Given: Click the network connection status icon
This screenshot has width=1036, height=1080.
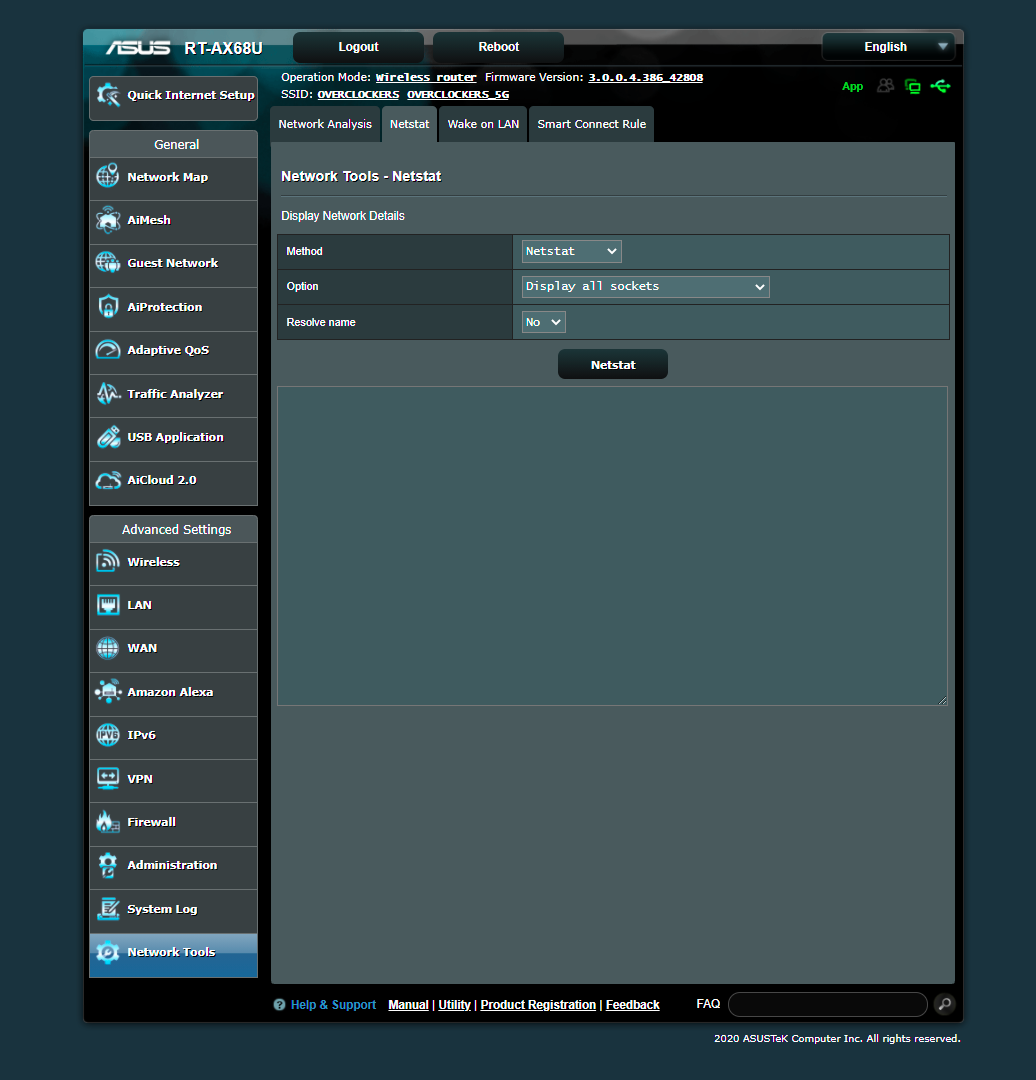Looking at the screenshot, I should 913,86.
